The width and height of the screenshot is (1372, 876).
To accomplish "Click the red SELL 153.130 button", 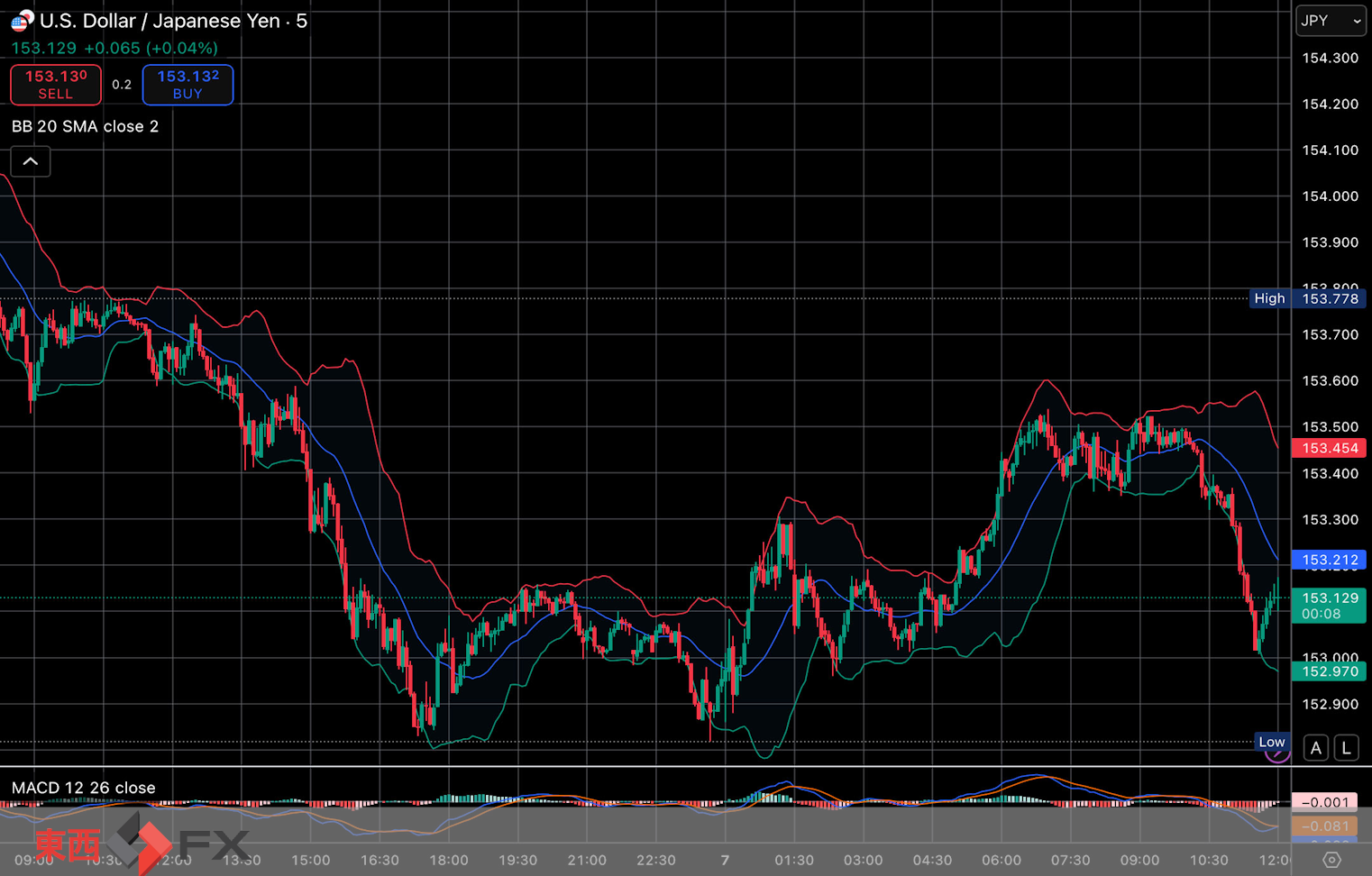I will click(56, 85).
